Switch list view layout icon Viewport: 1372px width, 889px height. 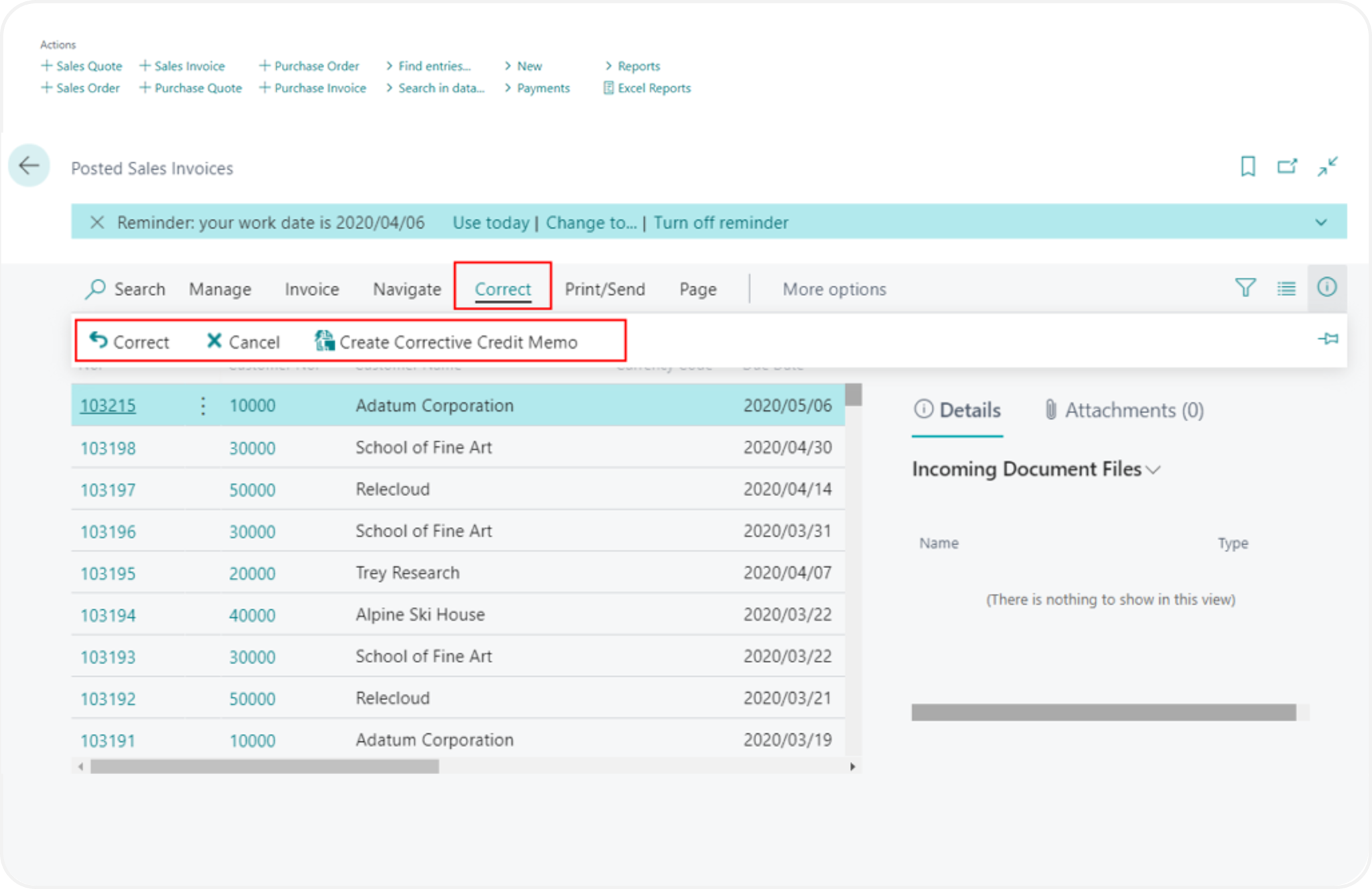(1286, 288)
